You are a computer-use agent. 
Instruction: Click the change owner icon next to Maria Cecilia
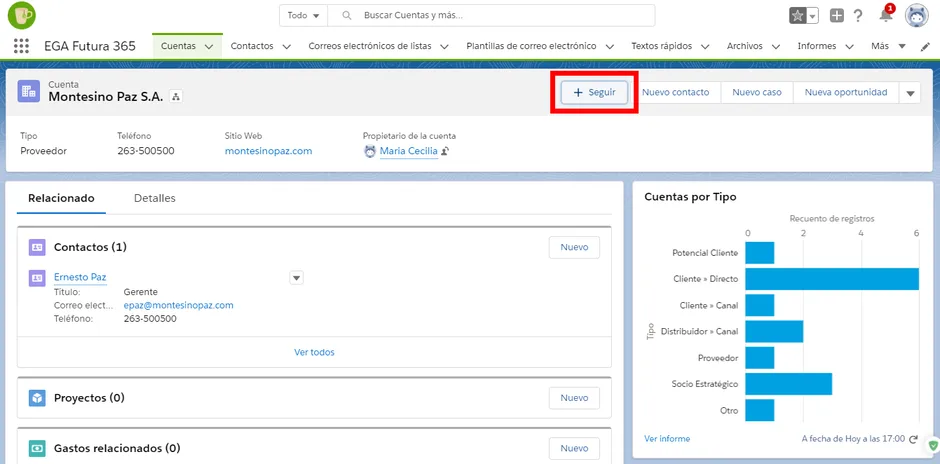[445, 152]
